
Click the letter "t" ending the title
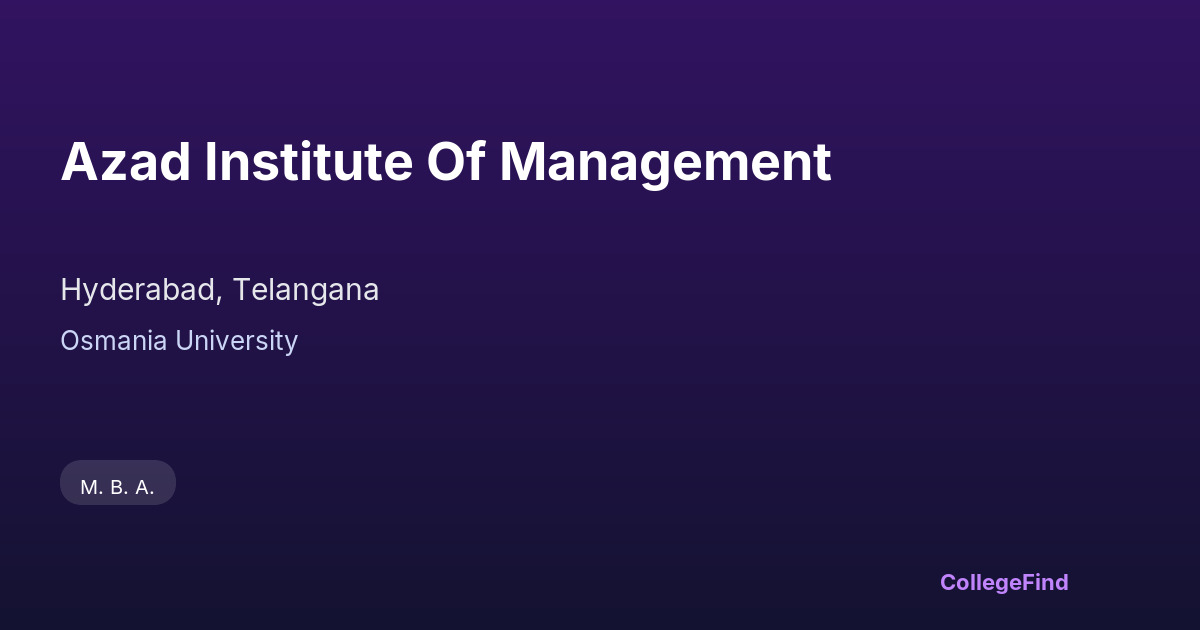(822, 162)
